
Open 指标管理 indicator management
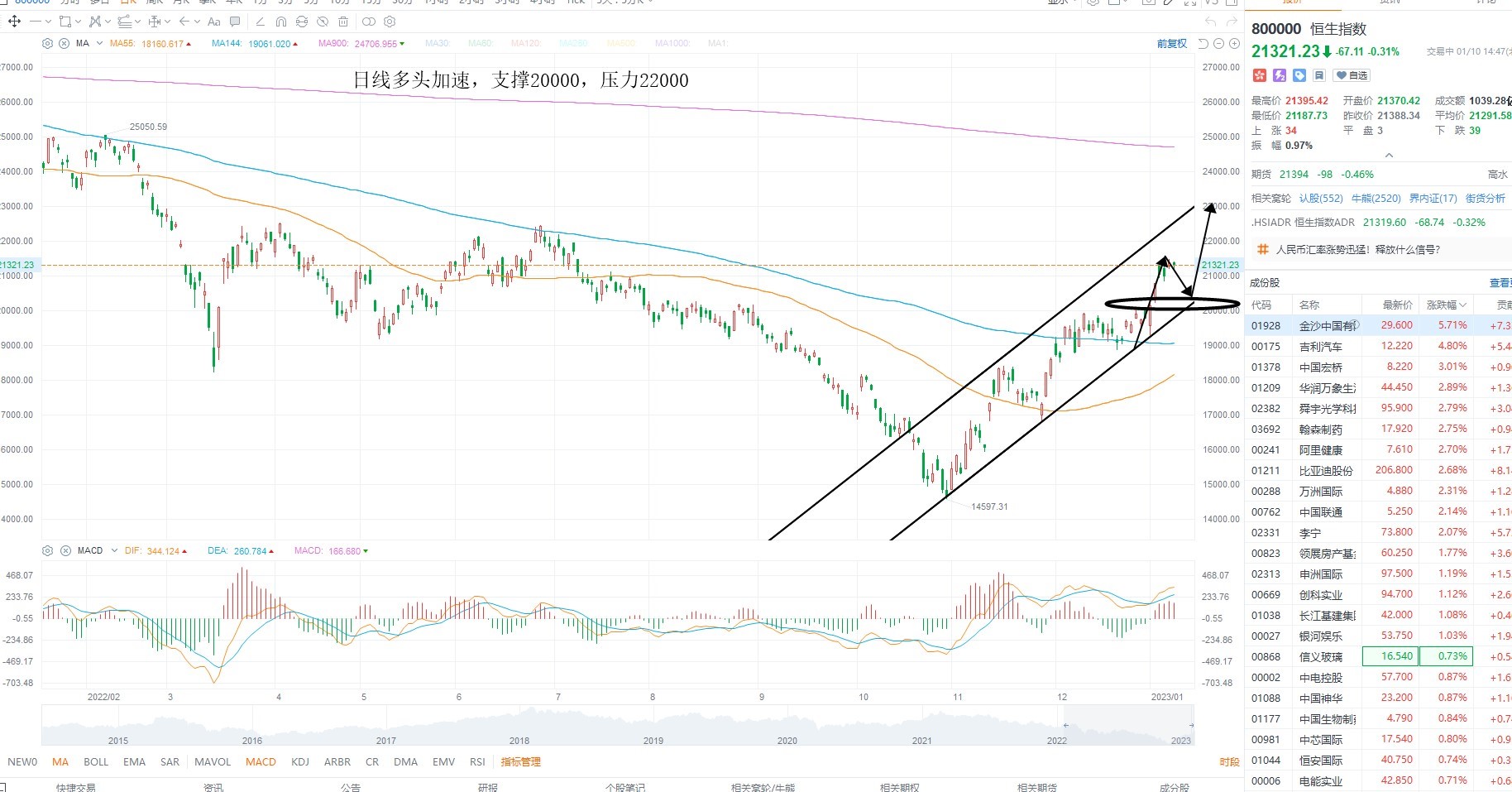click(520, 761)
